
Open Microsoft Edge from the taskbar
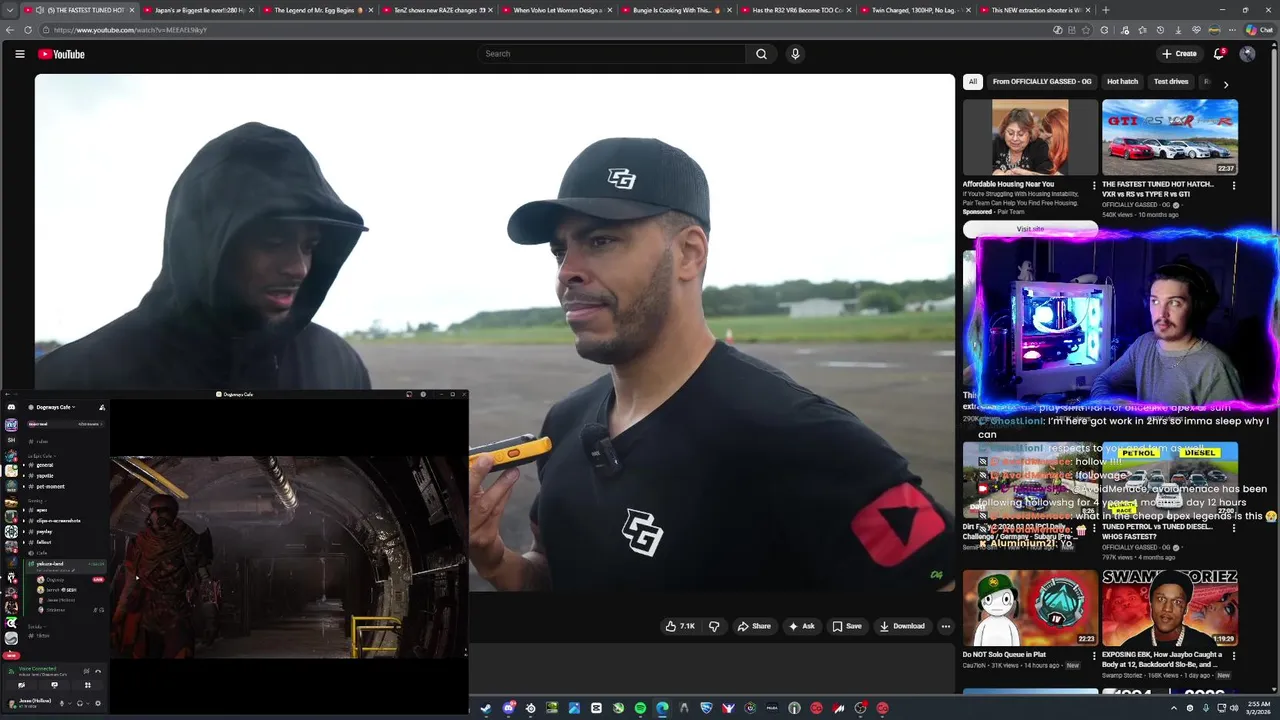click(x=662, y=708)
